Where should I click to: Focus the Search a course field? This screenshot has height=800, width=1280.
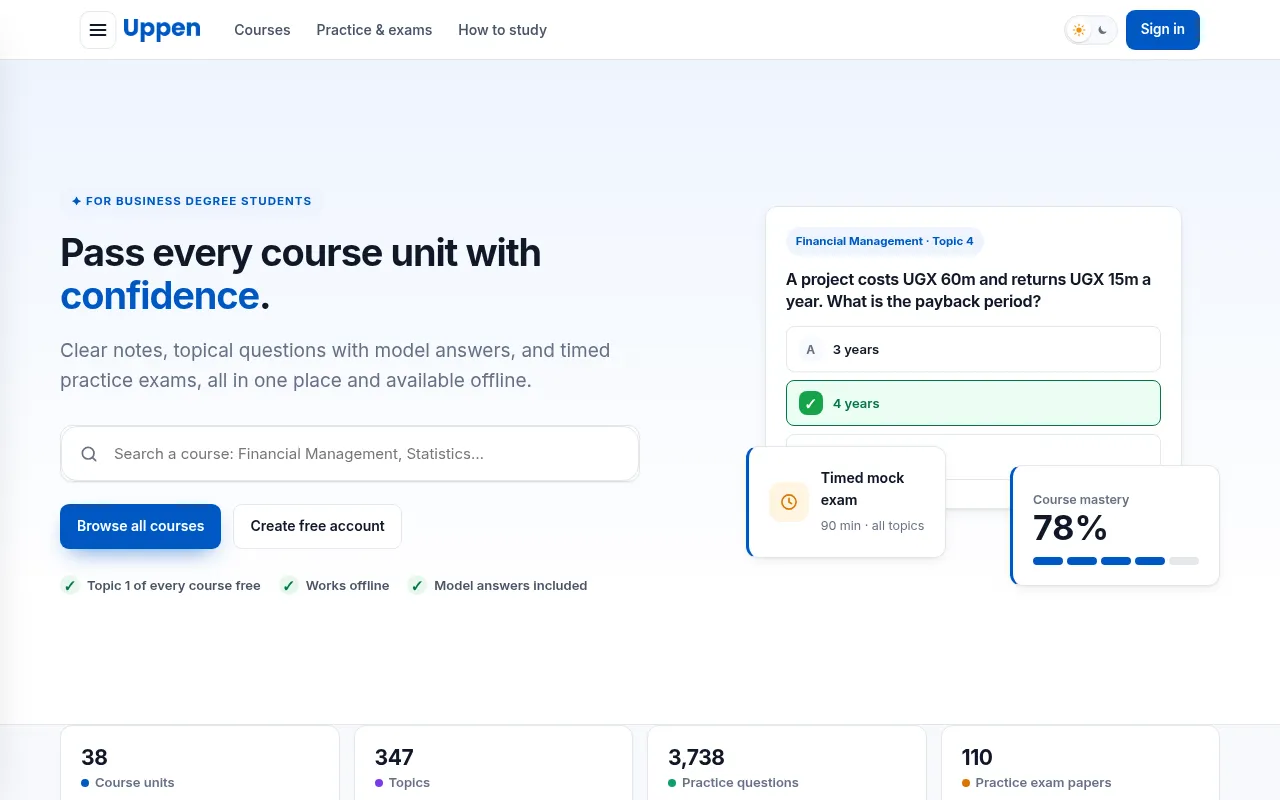click(350, 454)
